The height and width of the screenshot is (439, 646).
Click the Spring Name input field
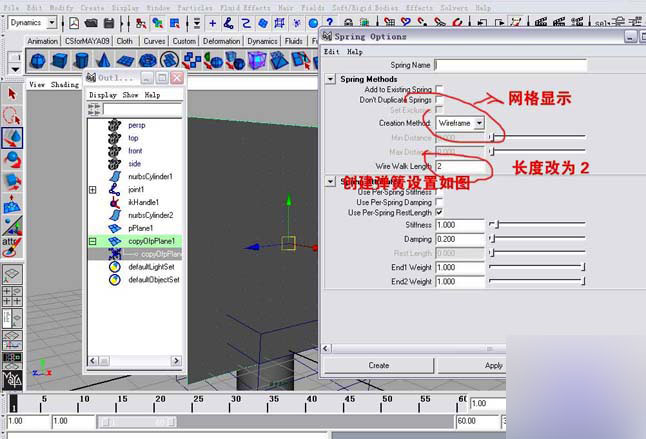tap(511, 65)
